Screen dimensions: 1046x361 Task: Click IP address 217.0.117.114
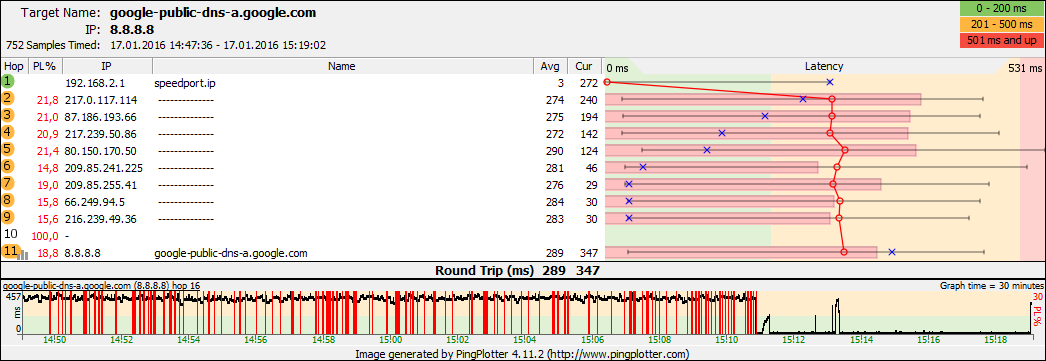tap(101, 100)
